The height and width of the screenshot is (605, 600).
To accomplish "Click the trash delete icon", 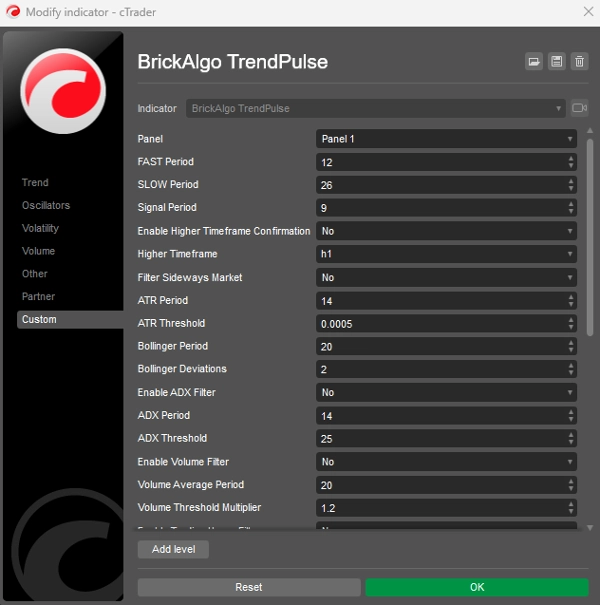I will coord(579,62).
